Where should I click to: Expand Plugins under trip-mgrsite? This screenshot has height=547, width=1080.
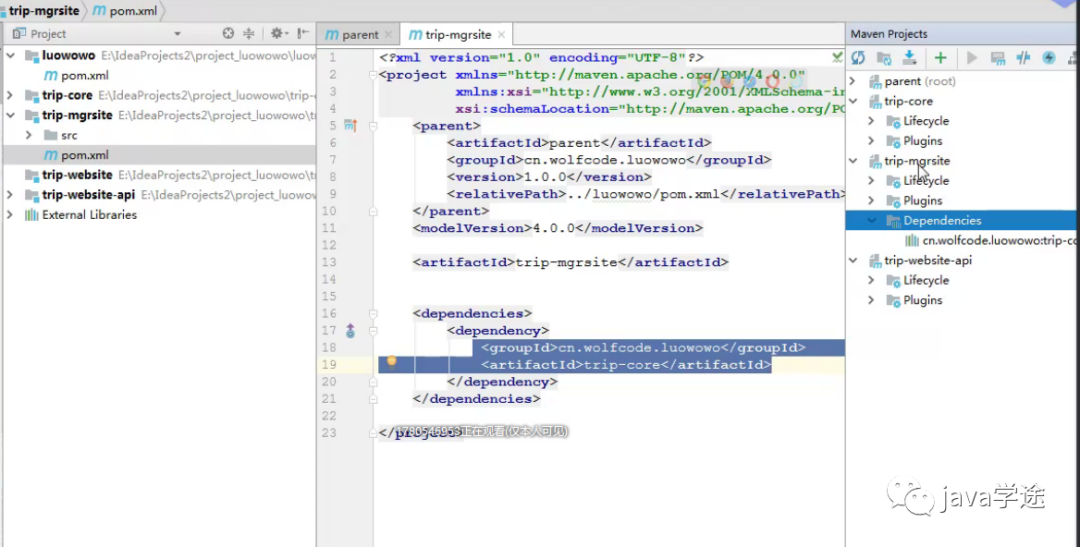tap(871, 201)
